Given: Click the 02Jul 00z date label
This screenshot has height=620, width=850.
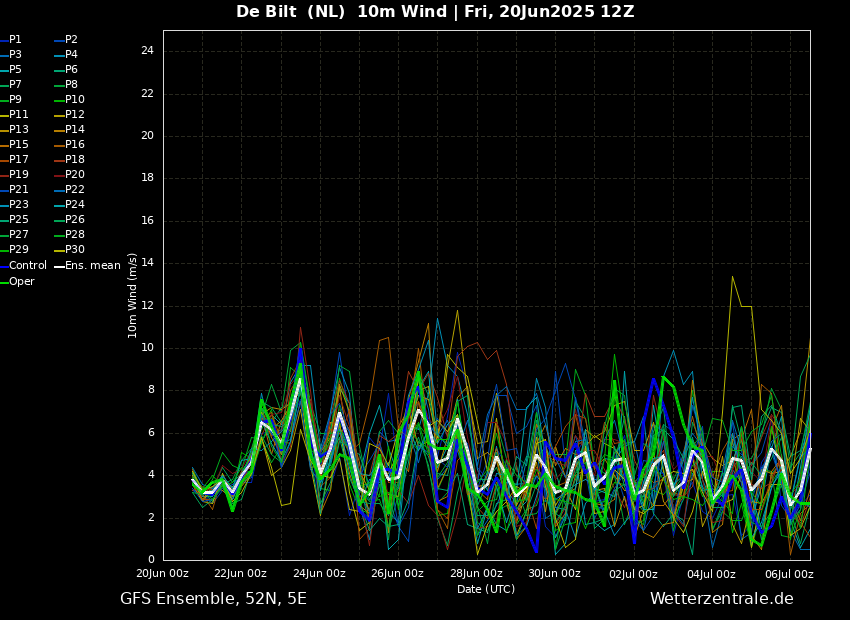Looking at the screenshot, I should (633, 574).
